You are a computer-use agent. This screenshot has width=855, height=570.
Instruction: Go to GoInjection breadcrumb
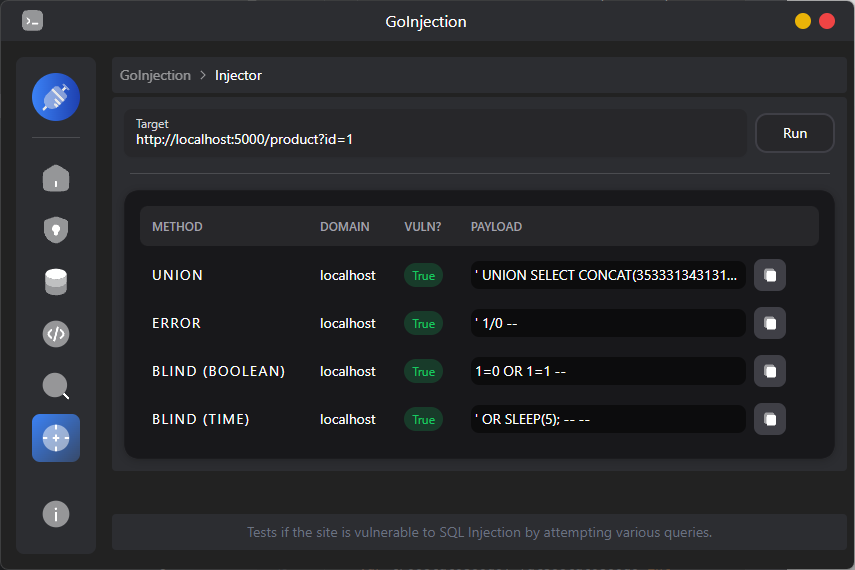tap(155, 75)
